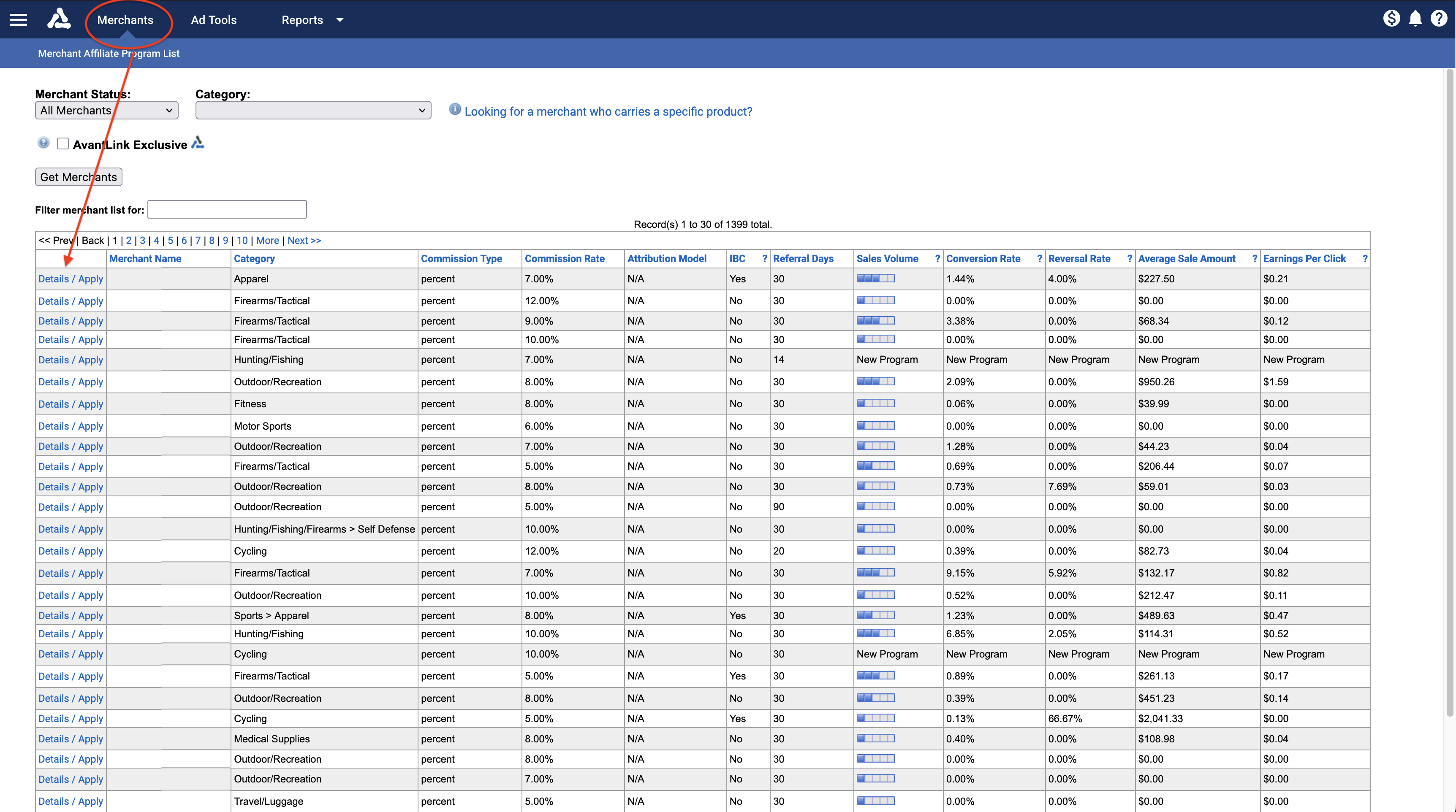Image resolution: width=1456 pixels, height=812 pixels.
Task: Click the Merchant Affiliate Program List subheading
Action: (109, 53)
